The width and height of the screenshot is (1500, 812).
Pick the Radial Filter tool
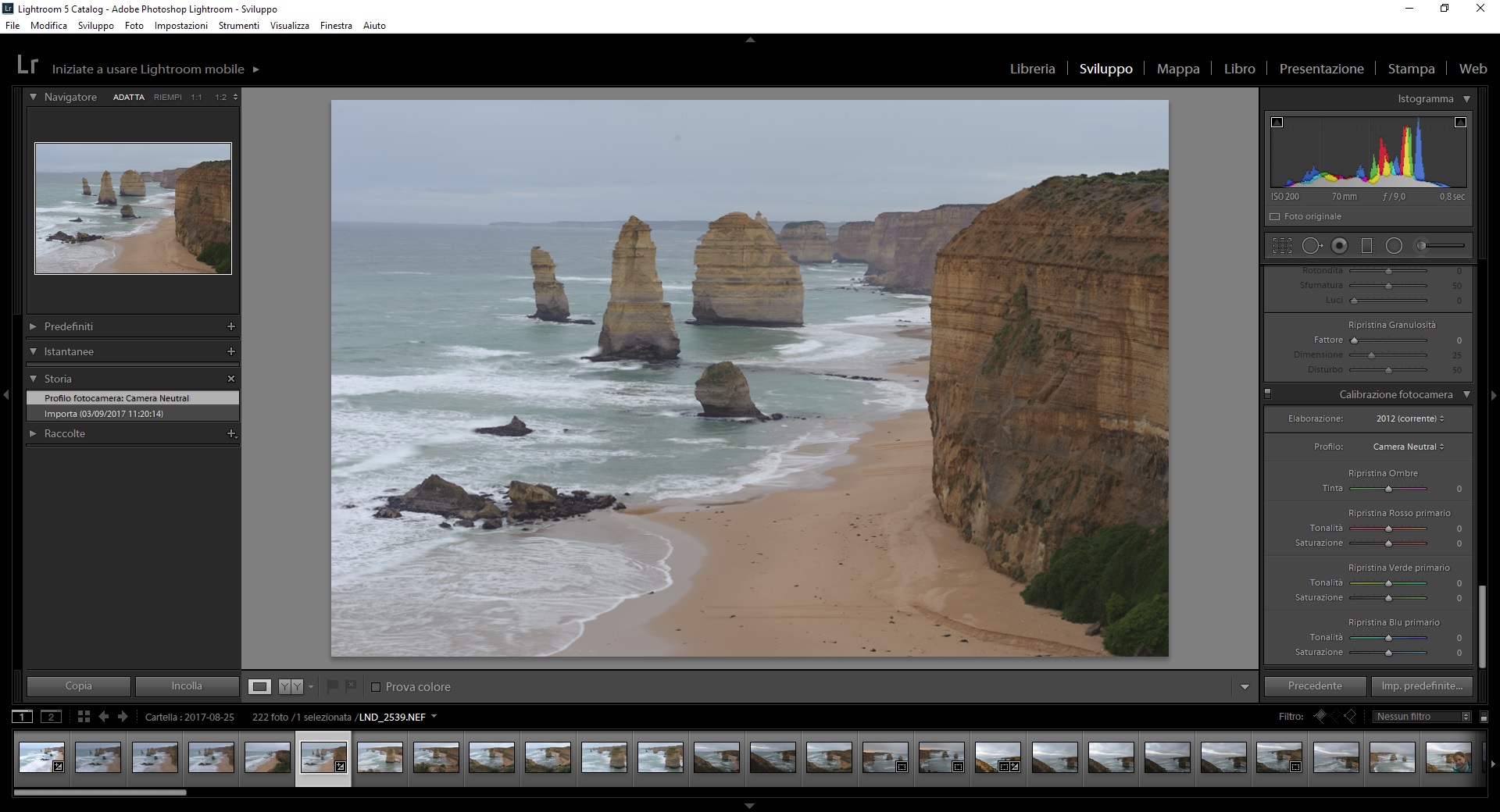click(1394, 246)
